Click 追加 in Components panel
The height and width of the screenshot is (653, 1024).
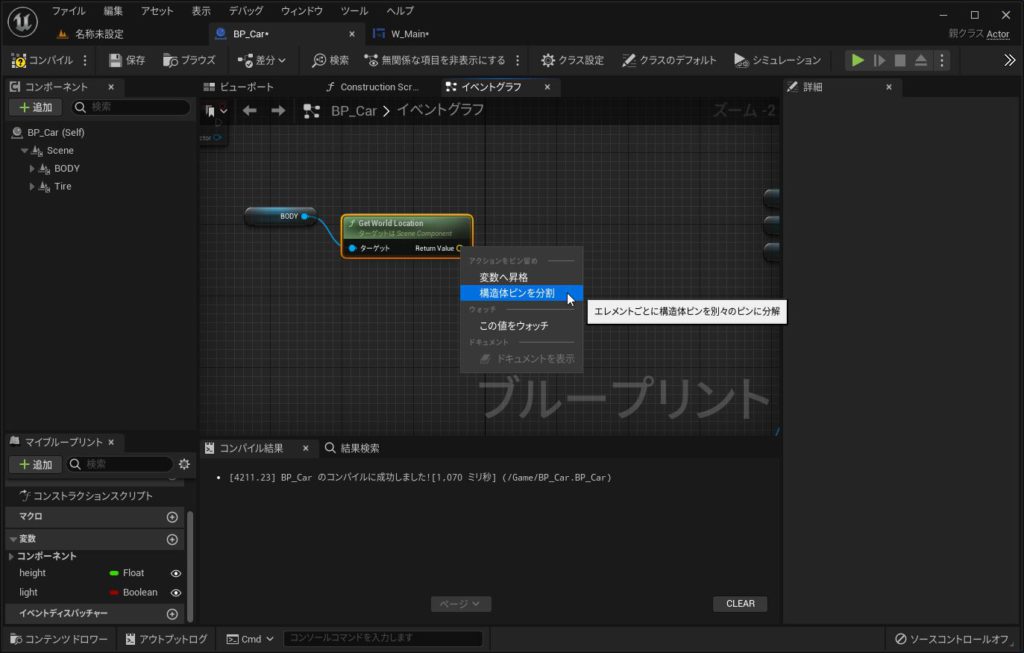coord(35,107)
